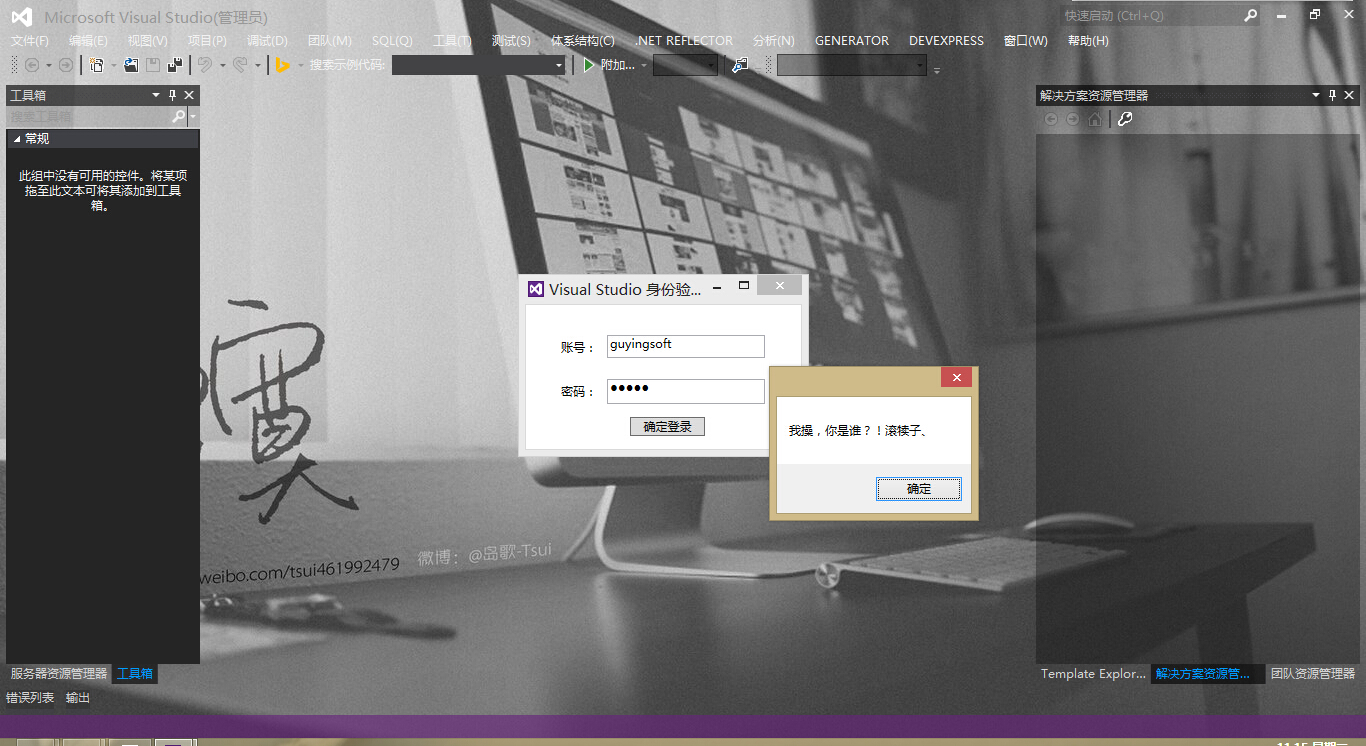Image resolution: width=1366 pixels, height=746 pixels.
Task: Switch to 服务器资源管理器 tab
Action: (x=59, y=674)
